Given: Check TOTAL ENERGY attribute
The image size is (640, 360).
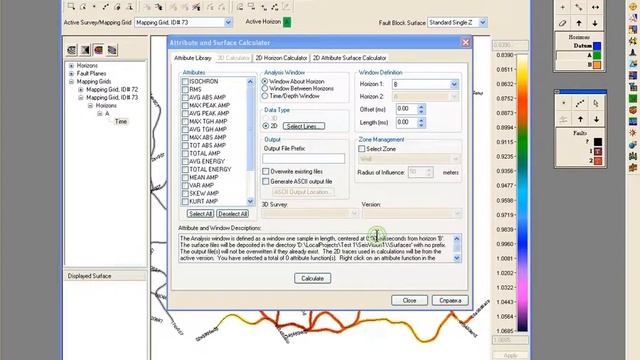Looking at the screenshot, I should [185, 169].
